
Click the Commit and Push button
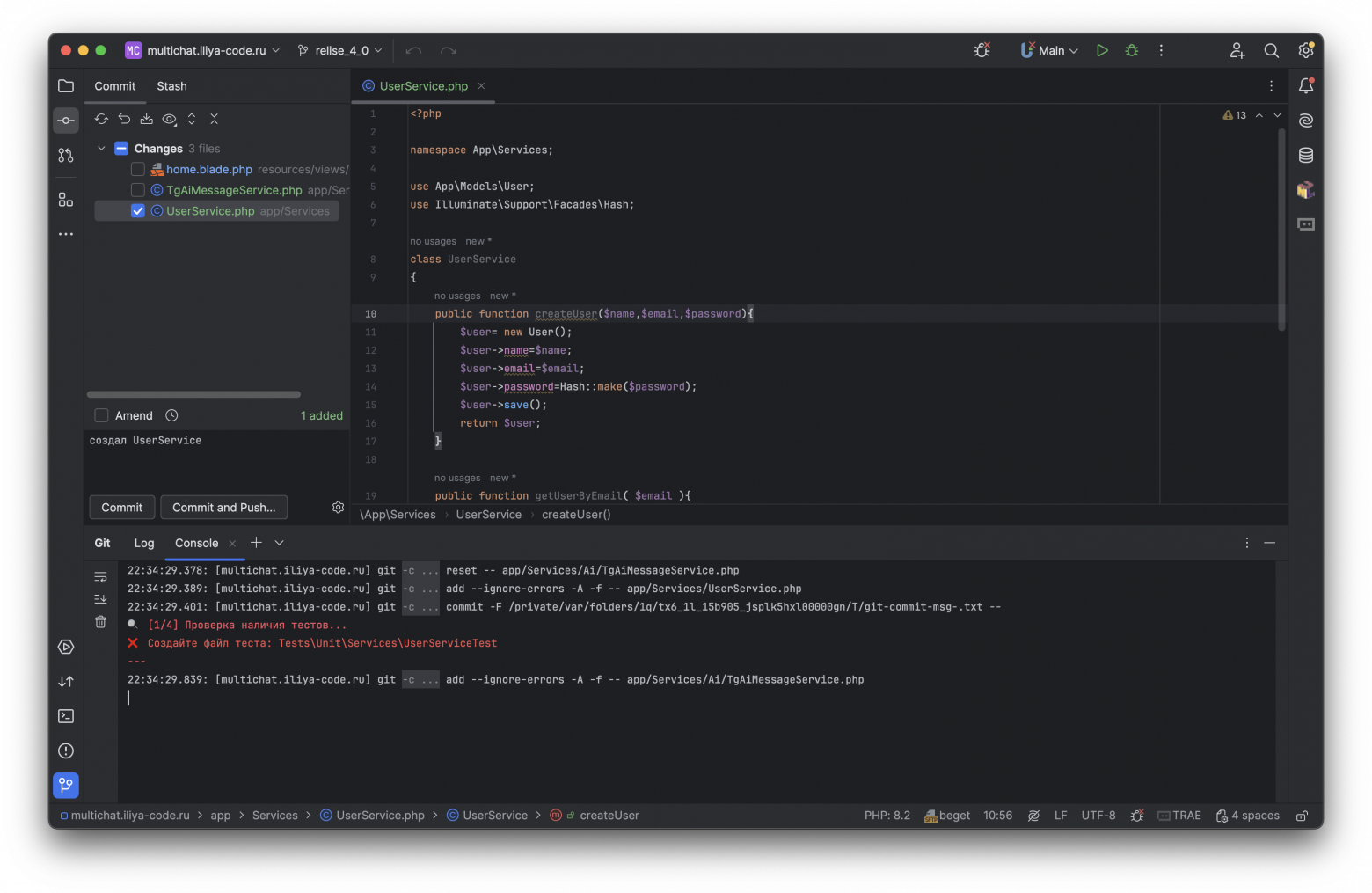coord(223,508)
